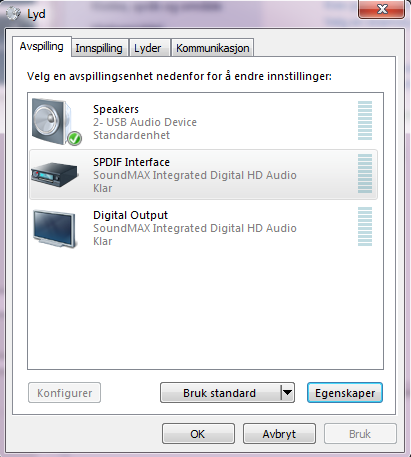The width and height of the screenshot is (411, 457).
Task: Select the Speakers USB Audio Device entry
Action: coord(203,122)
